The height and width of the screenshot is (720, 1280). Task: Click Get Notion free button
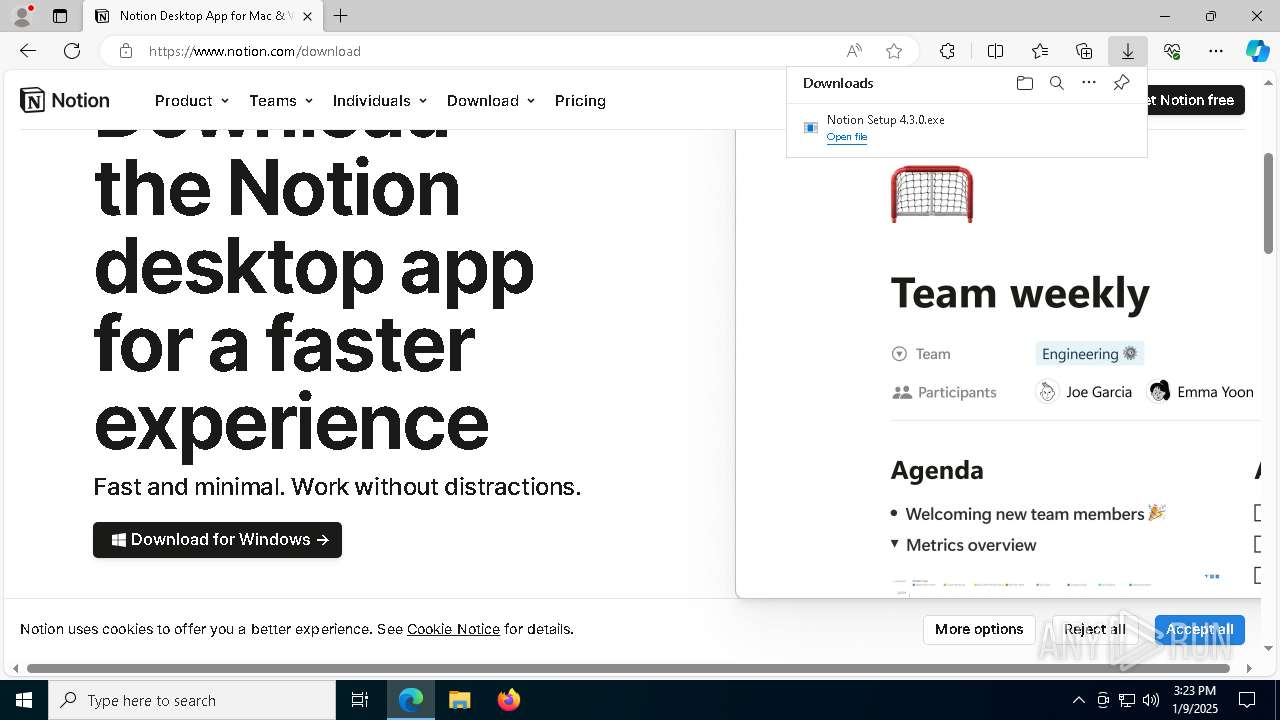1196,100
